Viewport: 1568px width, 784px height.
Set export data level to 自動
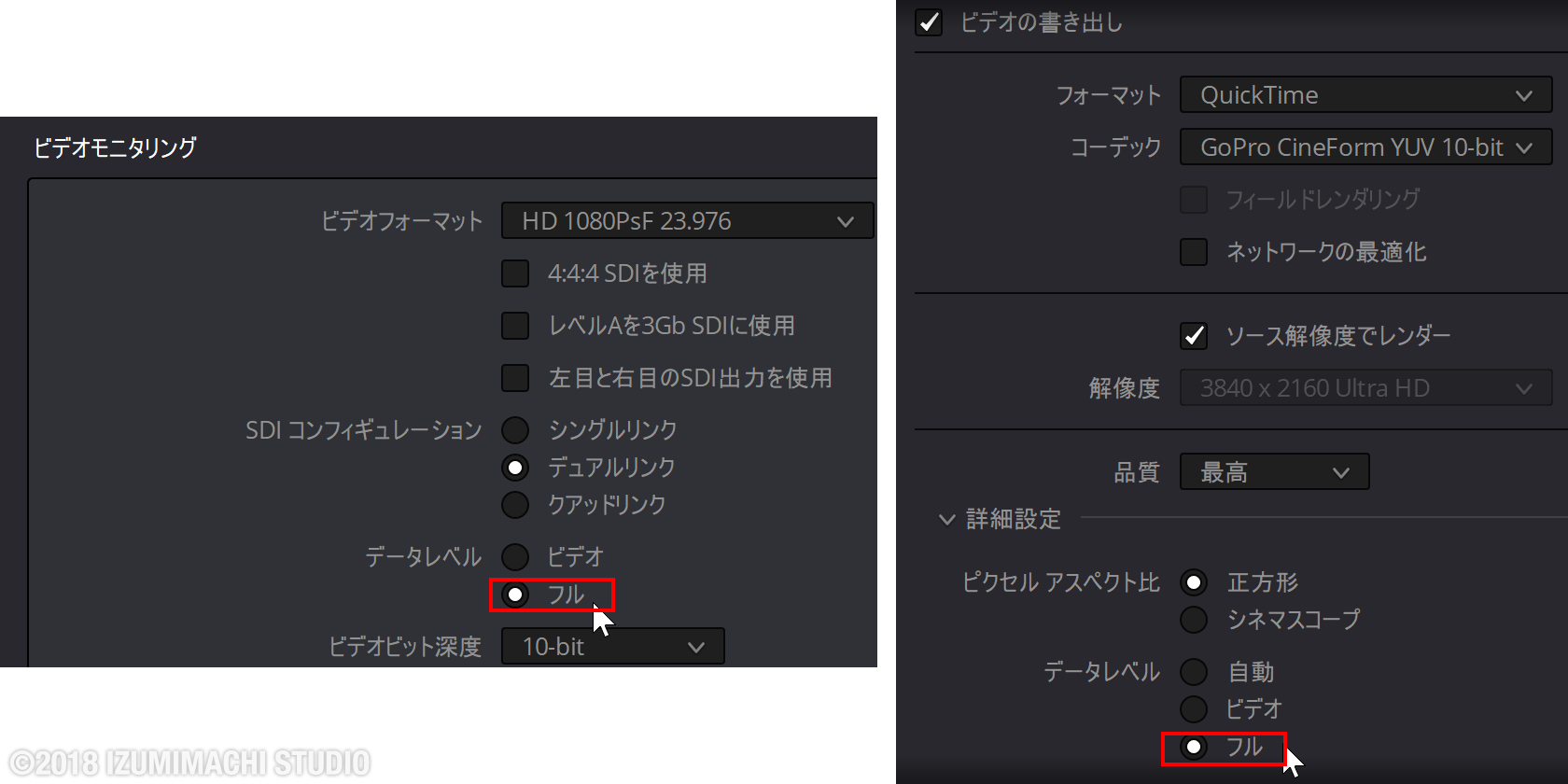pyautogui.click(x=1194, y=672)
